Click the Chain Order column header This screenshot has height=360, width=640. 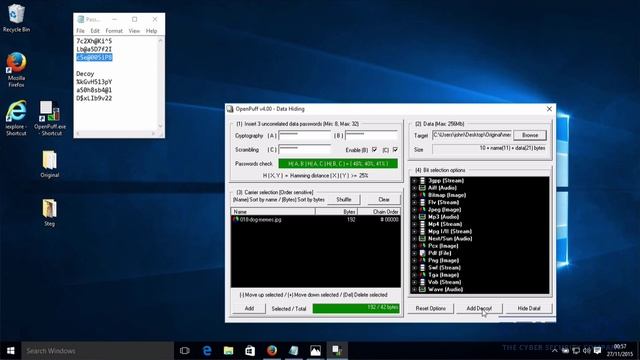pos(379,212)
